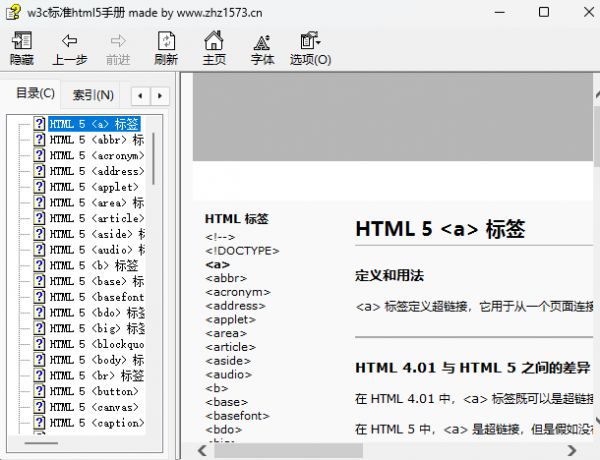Click the page icon beside <audio> tree item

tap(39, 249)
